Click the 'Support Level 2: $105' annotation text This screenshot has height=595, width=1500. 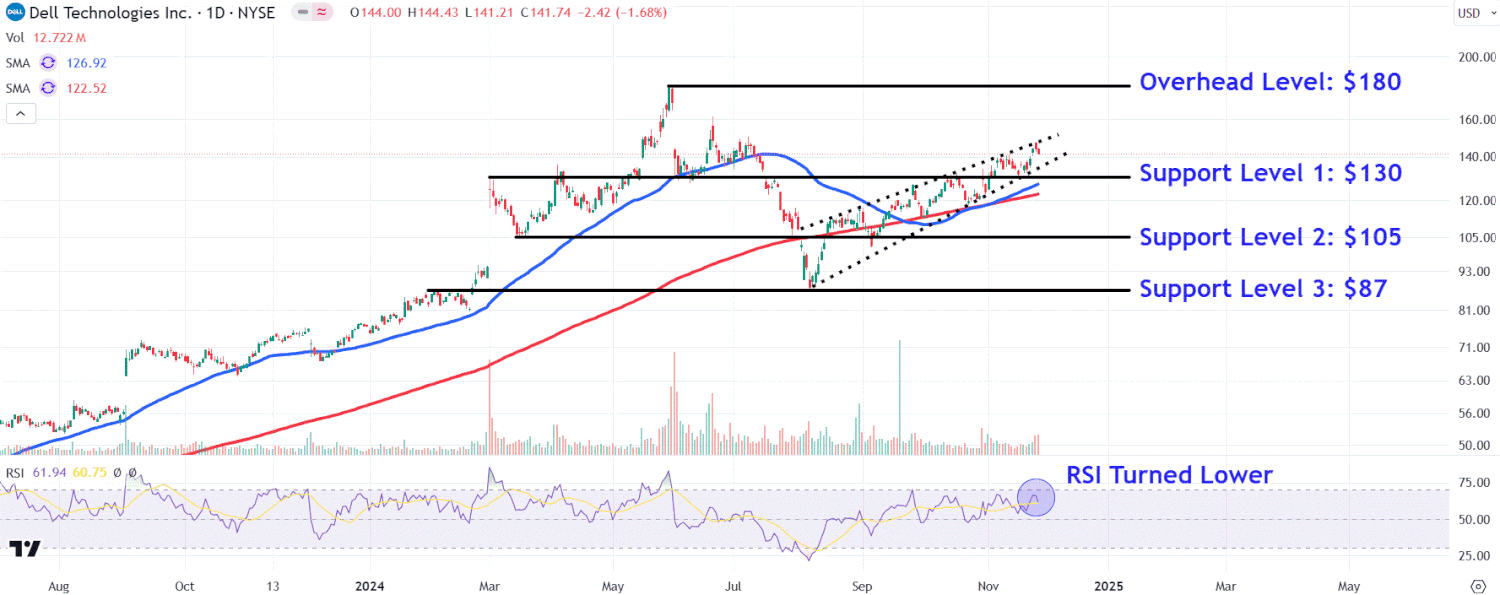click(x=1270, y=237)
